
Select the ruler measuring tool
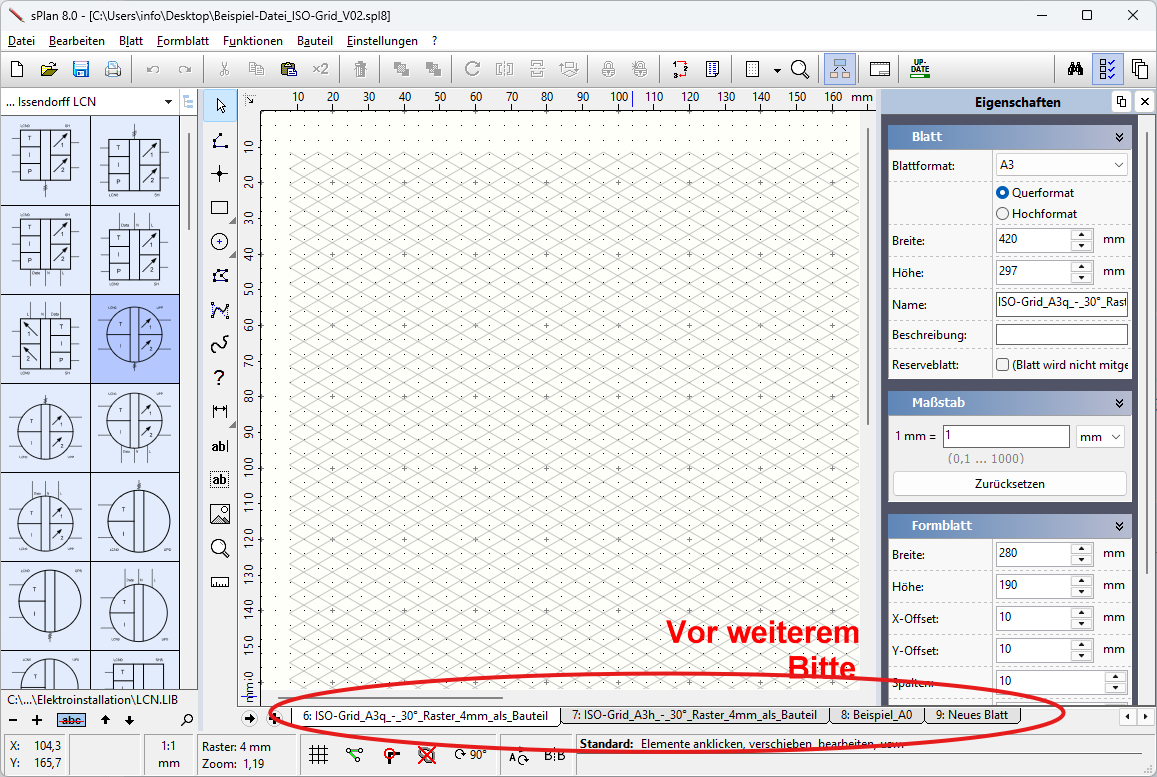pyautogui.click(x=220, y=582)
